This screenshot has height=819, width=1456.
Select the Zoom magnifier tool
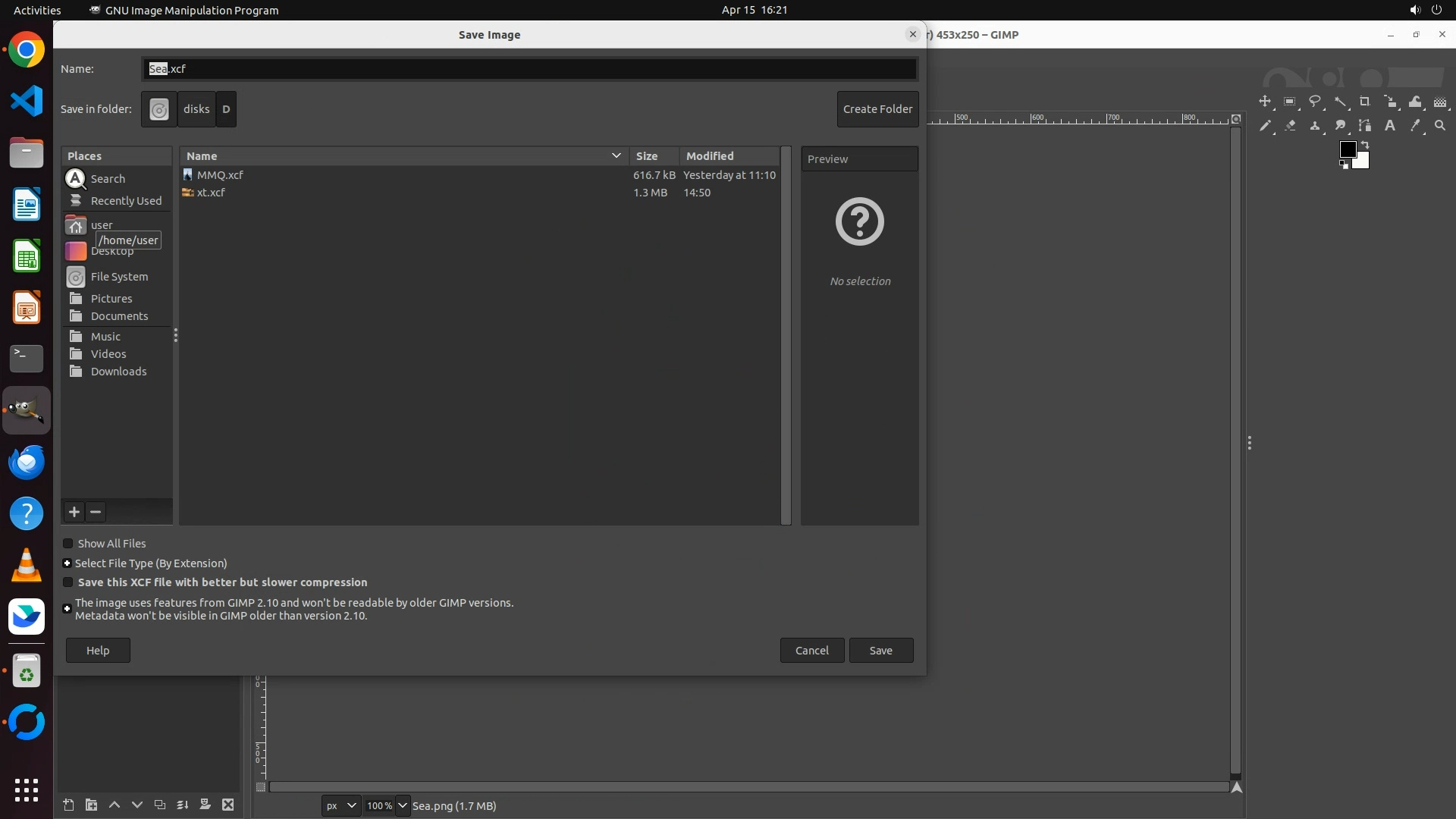coord(1440,126)
